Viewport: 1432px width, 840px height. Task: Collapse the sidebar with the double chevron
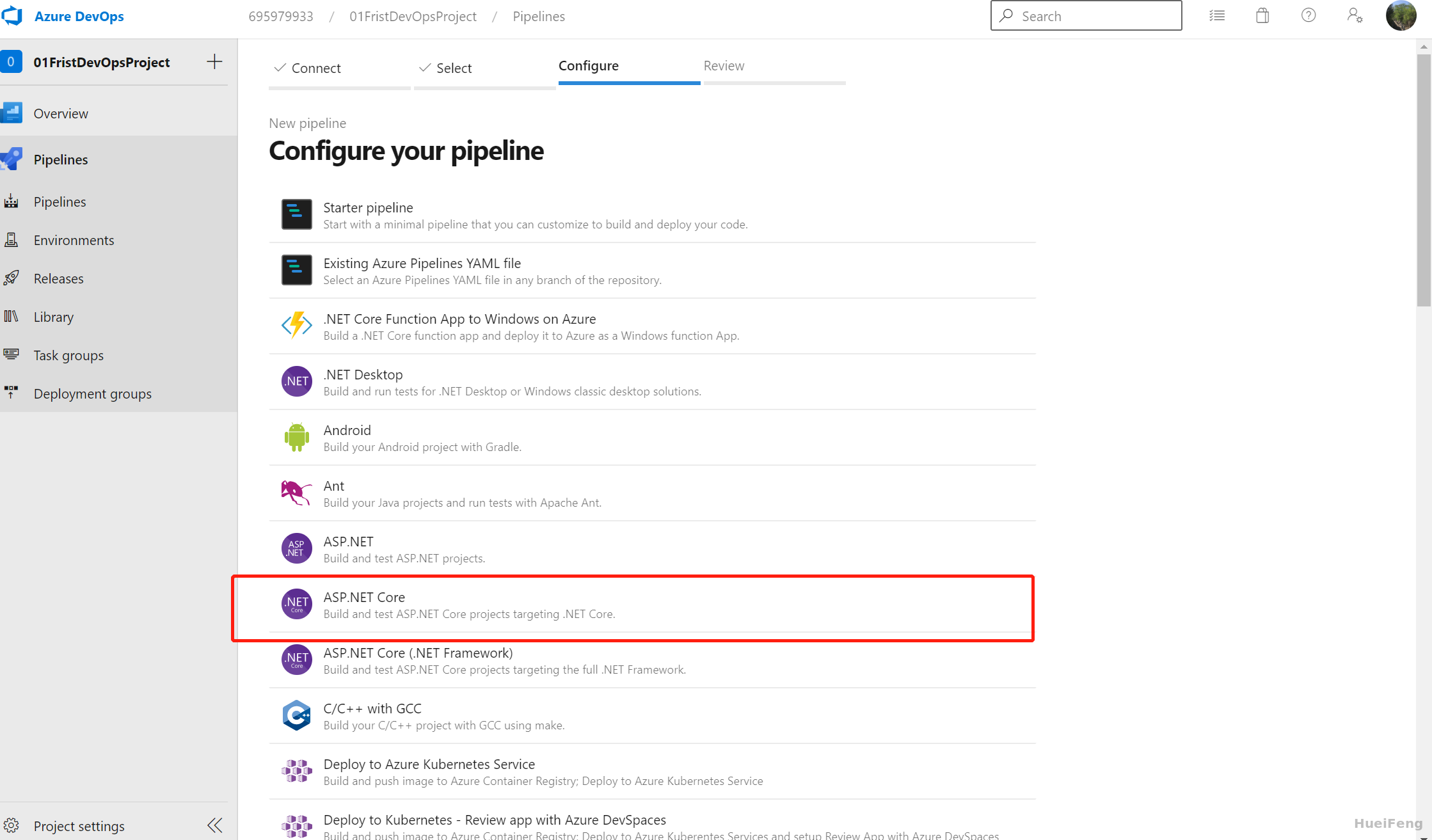(215, 826)
